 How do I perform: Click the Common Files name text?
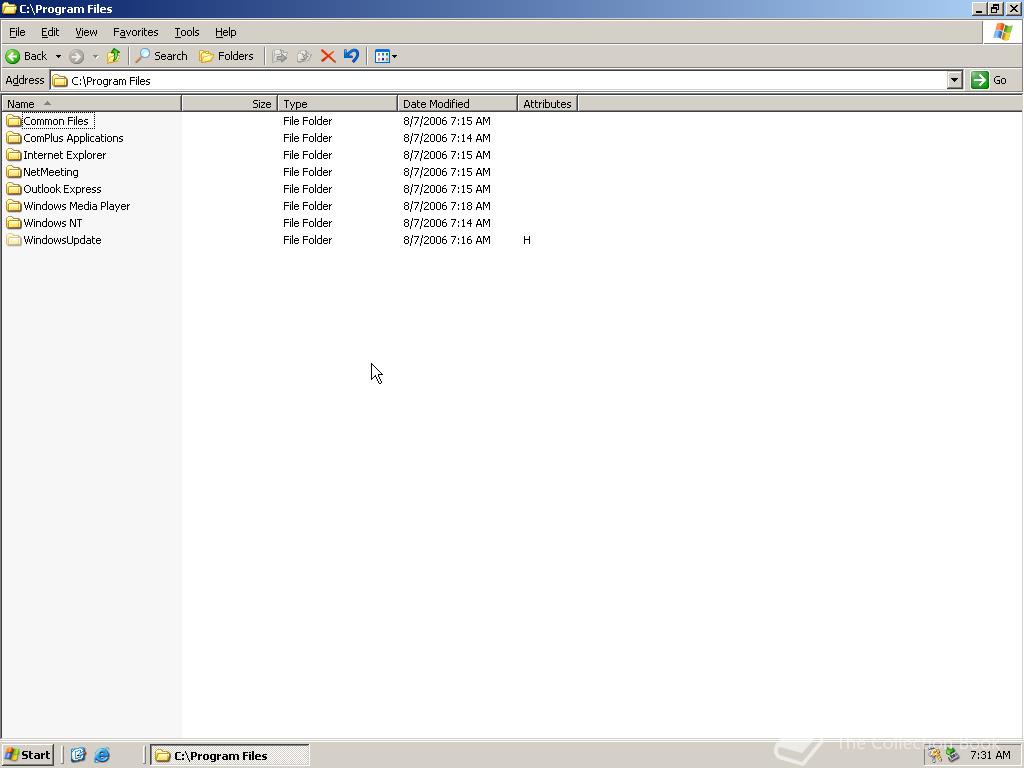coord(56,121)
